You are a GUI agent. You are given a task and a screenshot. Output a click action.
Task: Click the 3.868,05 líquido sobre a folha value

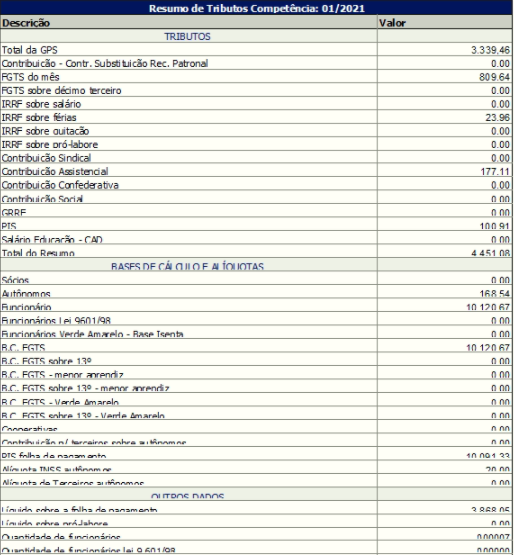[x=490, y=510]
